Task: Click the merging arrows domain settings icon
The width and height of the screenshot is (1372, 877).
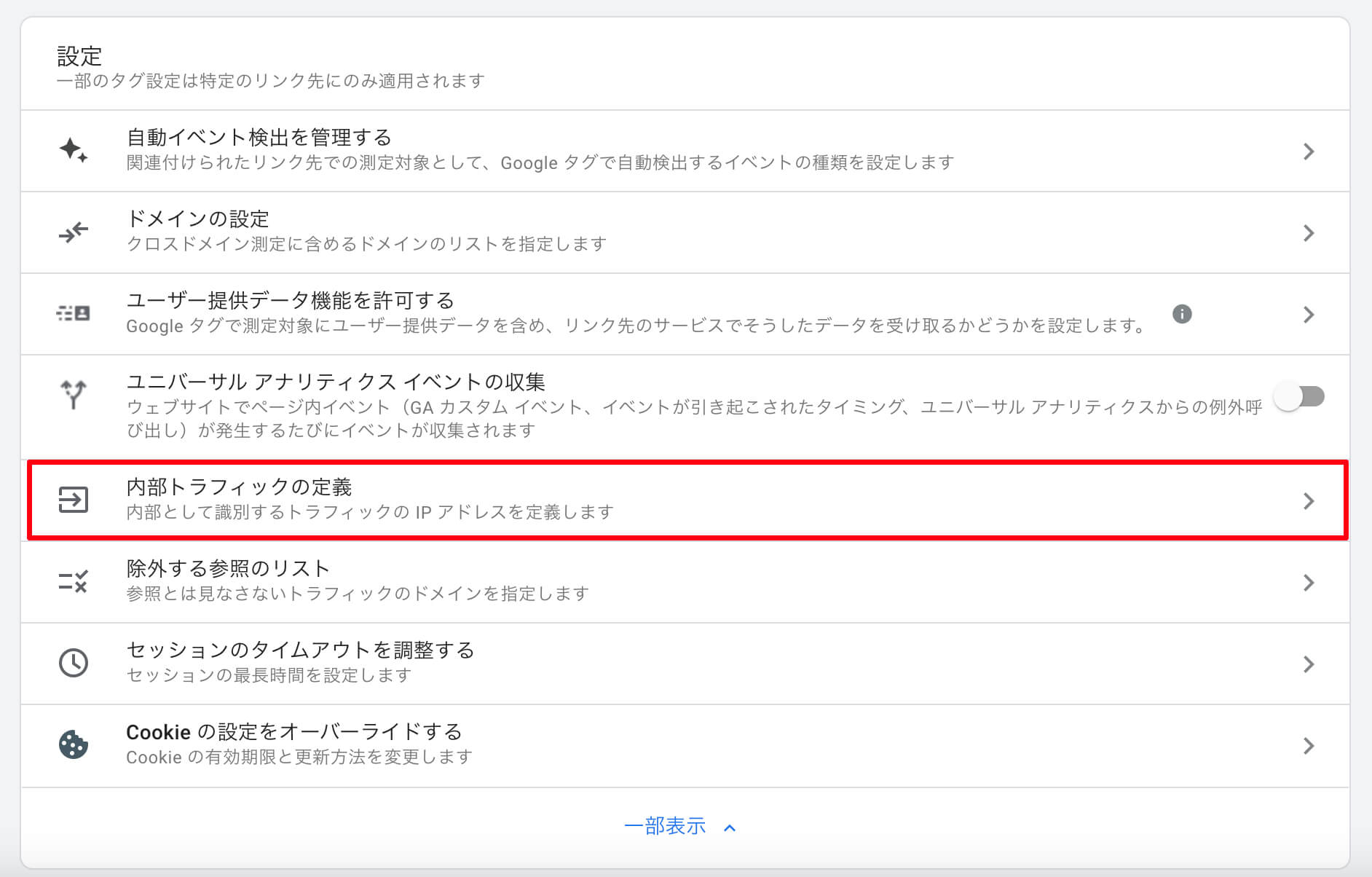Action: point(74,232)
